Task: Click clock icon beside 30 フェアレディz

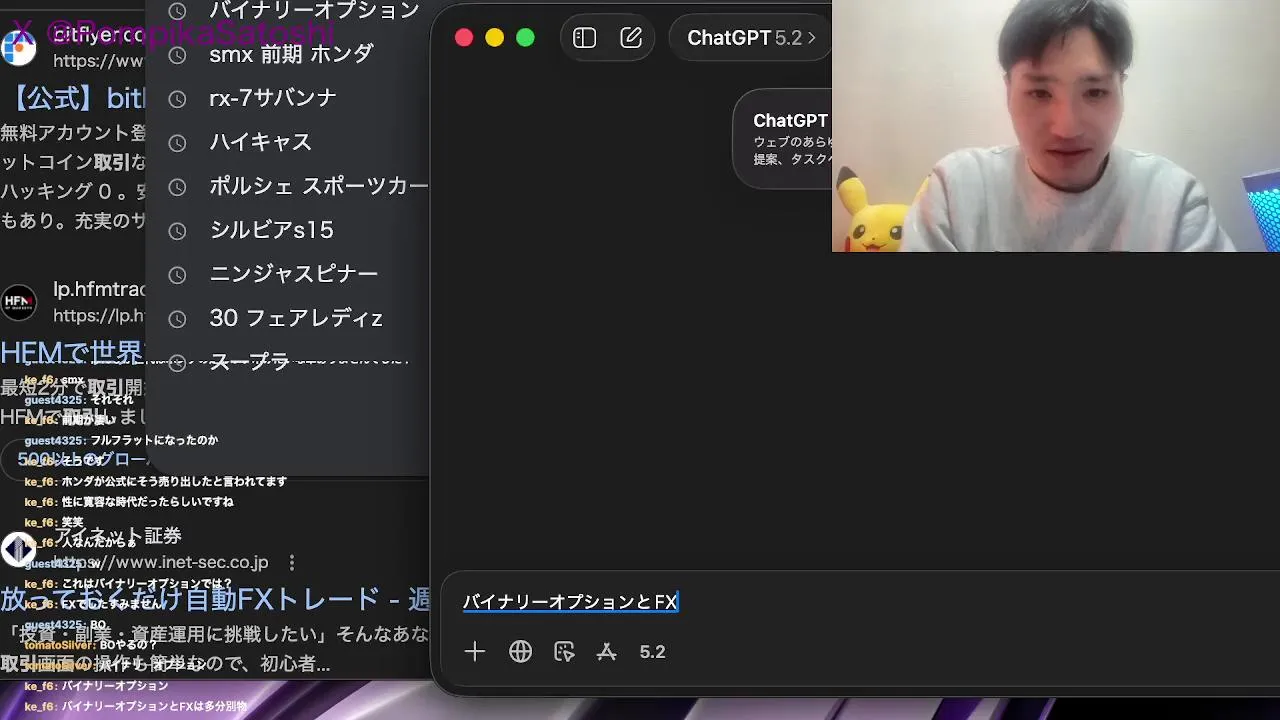Action: point(177,319)
